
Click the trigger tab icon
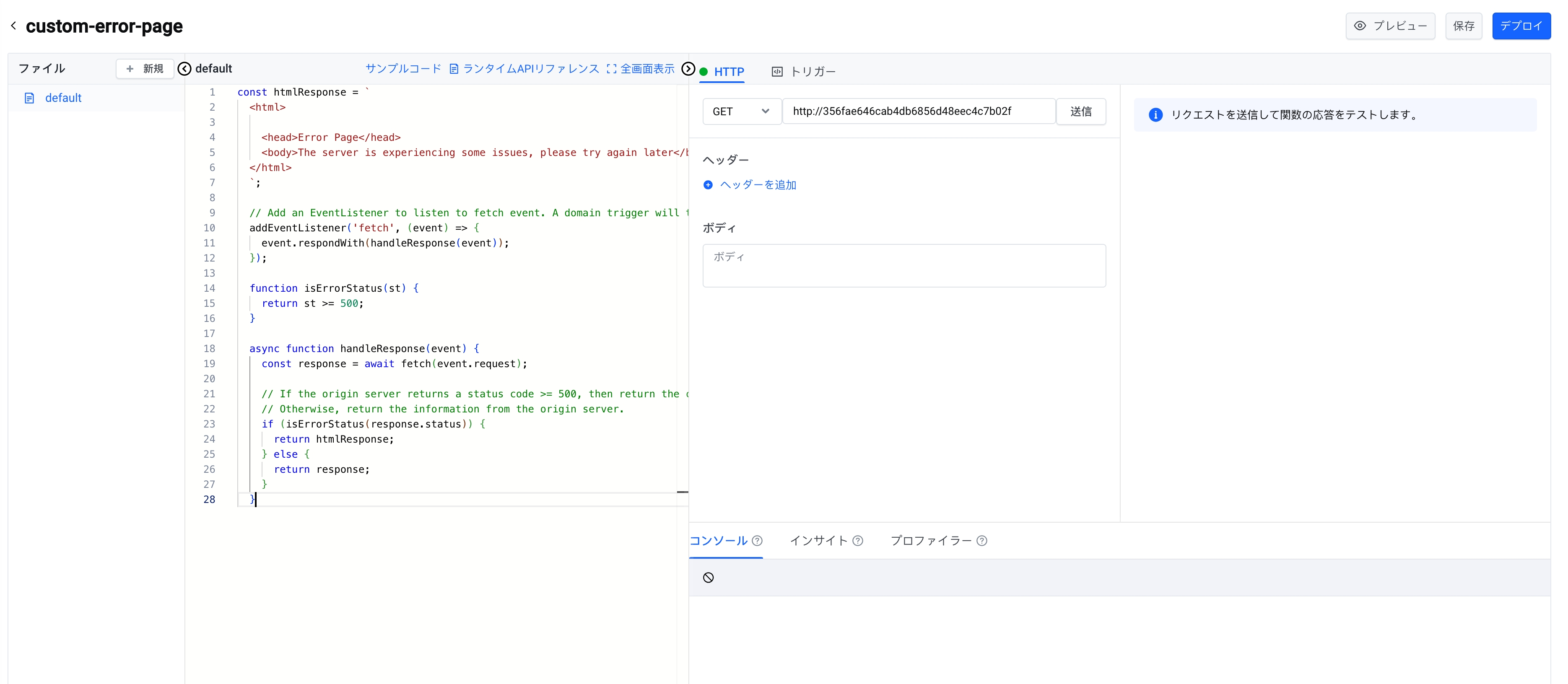click(777, 72)
